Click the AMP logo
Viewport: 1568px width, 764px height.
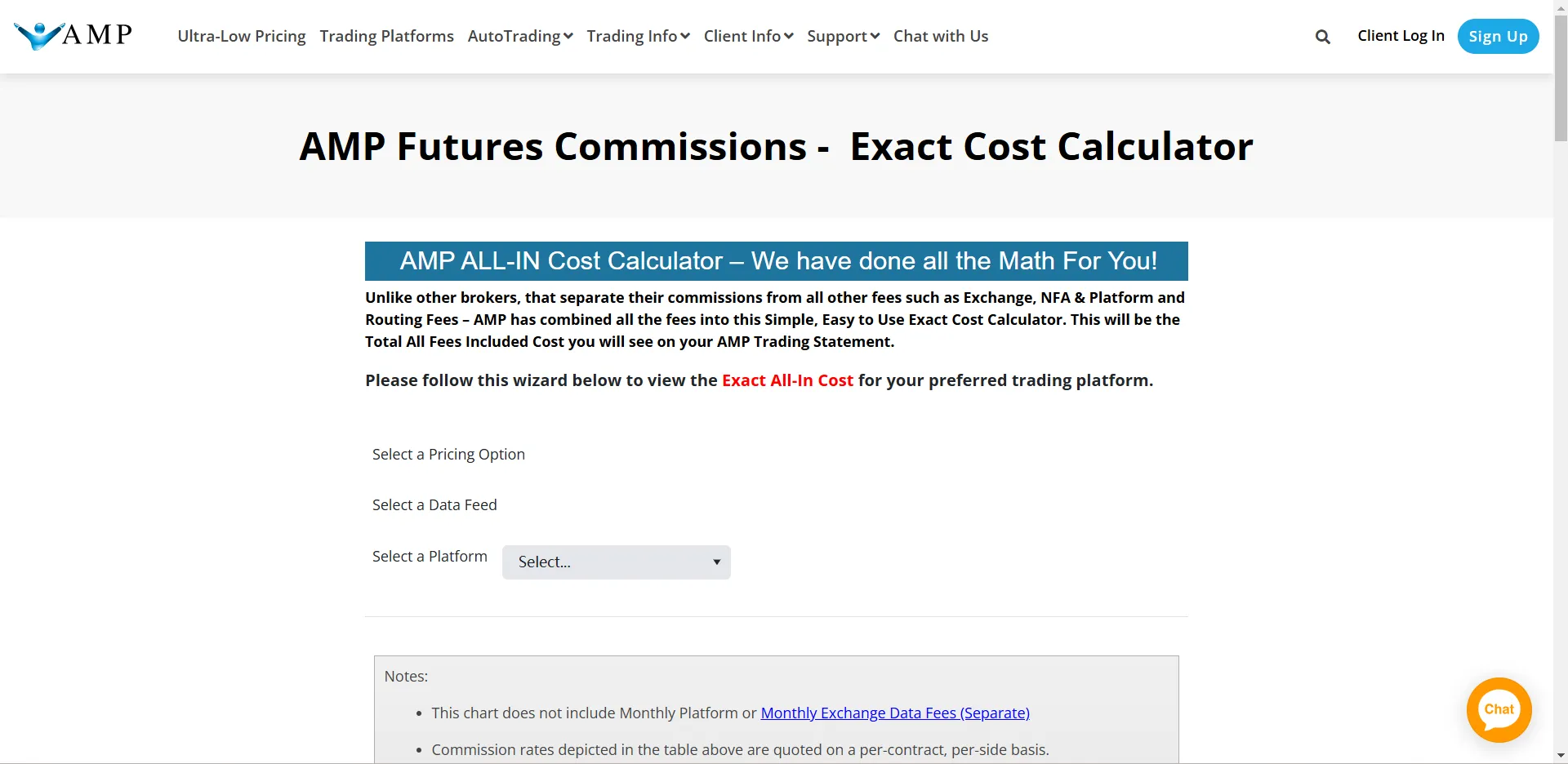point(73,35)
